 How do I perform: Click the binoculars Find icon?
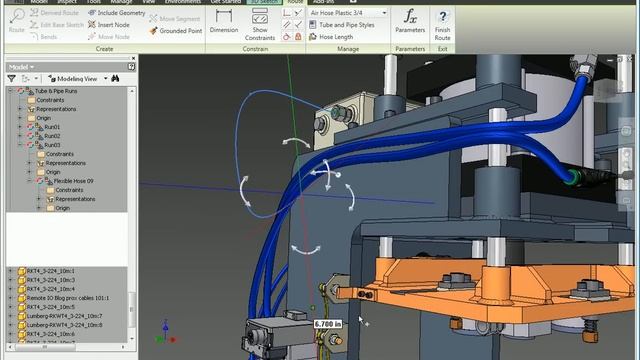click(115, 78)
